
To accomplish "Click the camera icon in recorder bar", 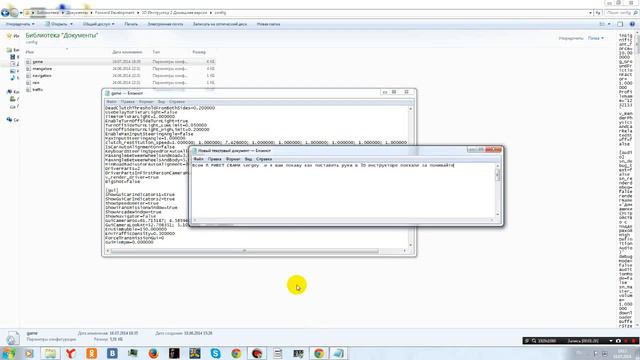I will pos(618,340).
